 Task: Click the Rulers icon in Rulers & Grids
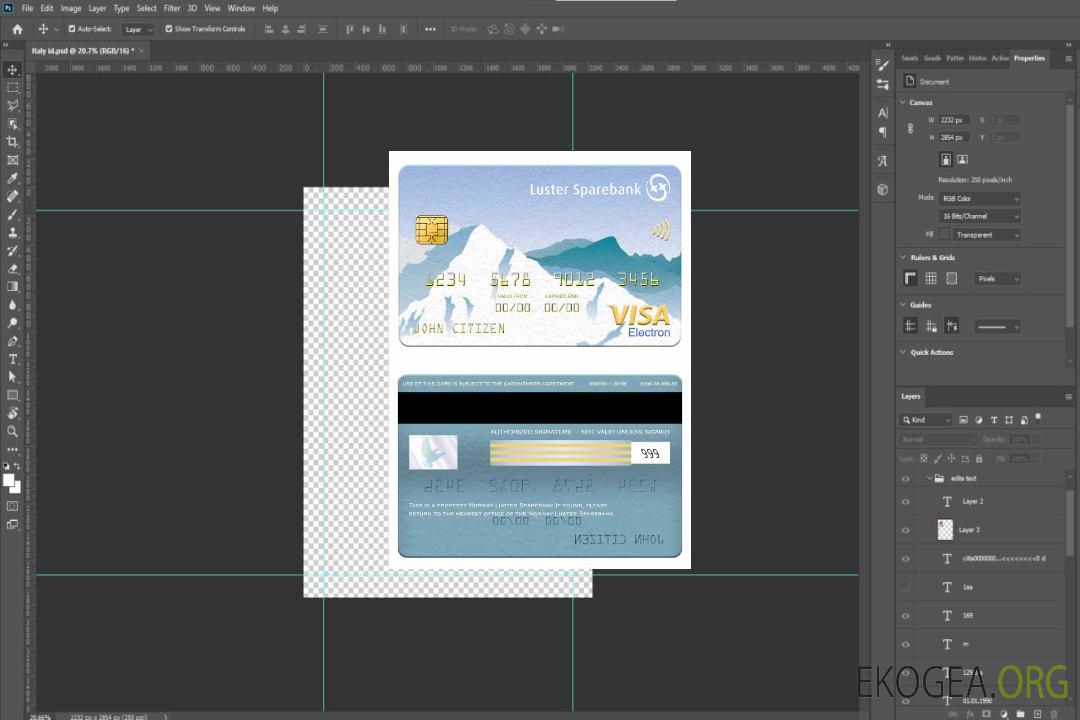(x=910, y=278)
